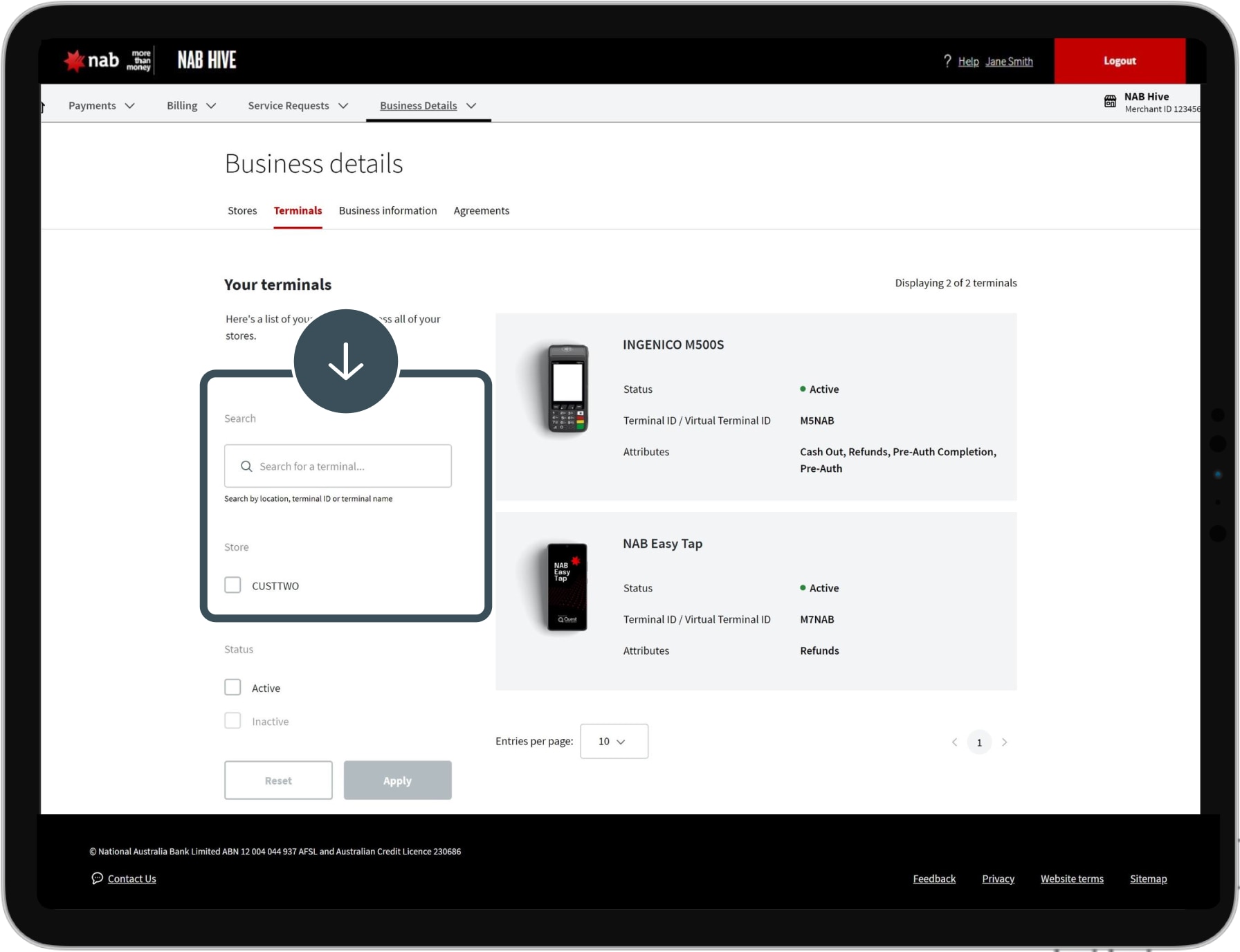Image resolution: width=1240 pixels, height=952 pixels.
Task: Go to next page arrow
Action: [x=1004, y=742]
